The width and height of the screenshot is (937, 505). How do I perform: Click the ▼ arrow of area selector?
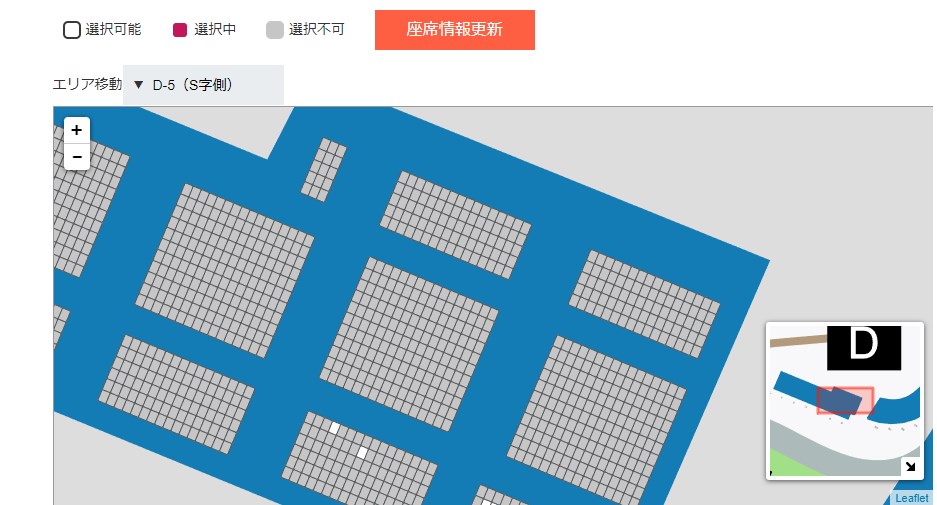point(139,85)
